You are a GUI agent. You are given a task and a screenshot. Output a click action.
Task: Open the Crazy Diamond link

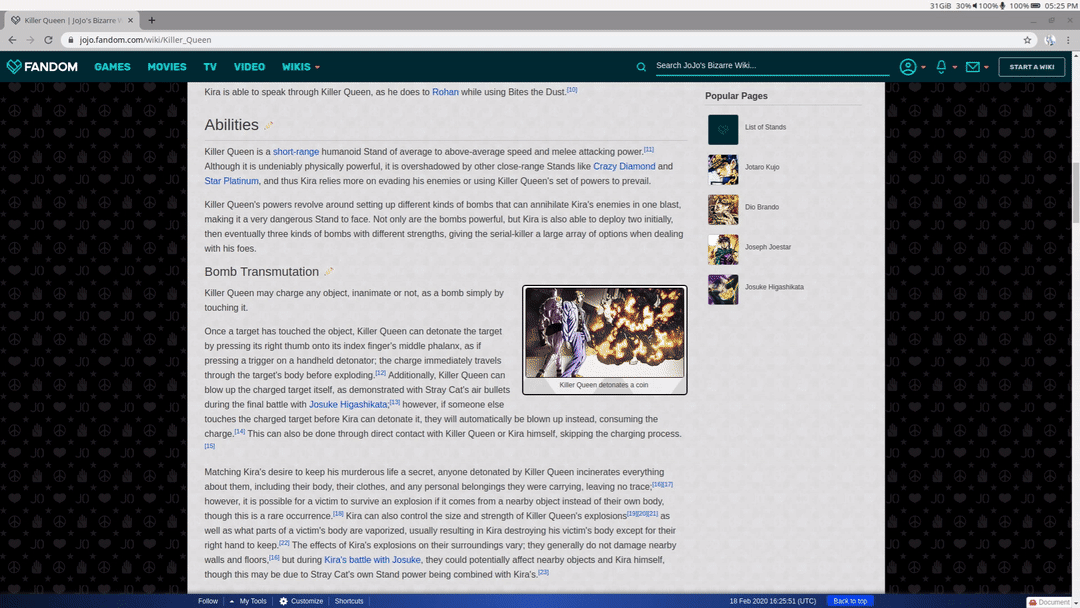pos(624,166)
